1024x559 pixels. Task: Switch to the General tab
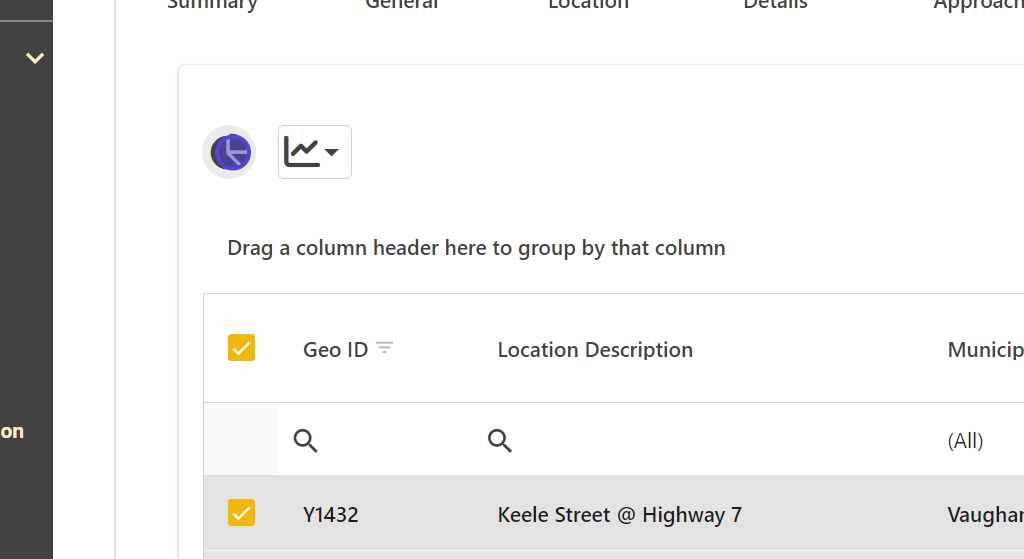[402, 4]
